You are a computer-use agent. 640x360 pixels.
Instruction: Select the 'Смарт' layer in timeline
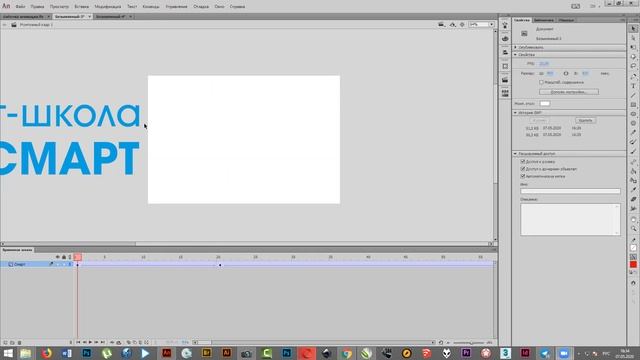point(20,264)
